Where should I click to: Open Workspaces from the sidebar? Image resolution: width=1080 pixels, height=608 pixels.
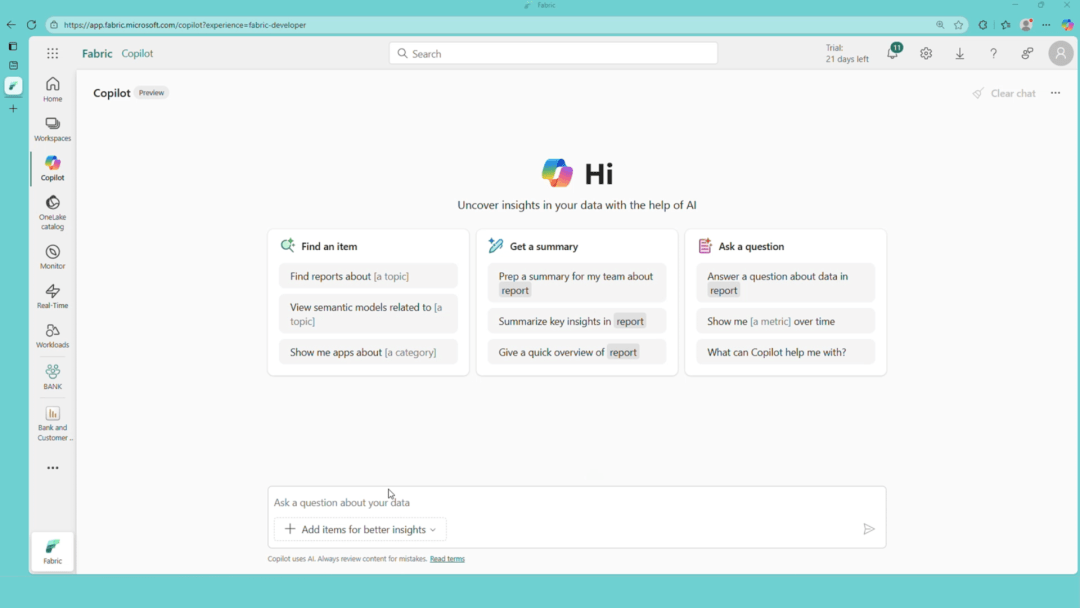52,129
